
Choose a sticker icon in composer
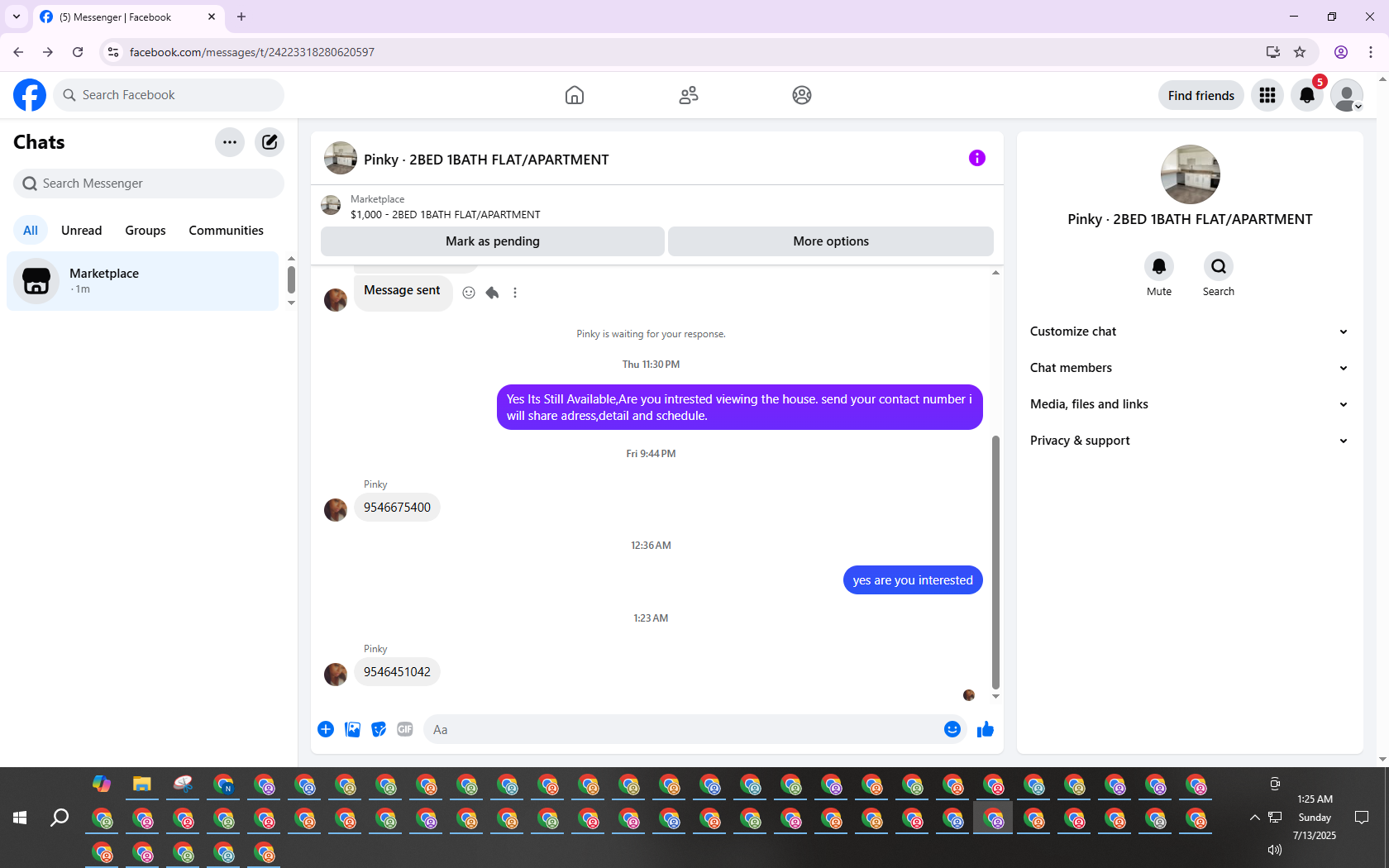379,729
